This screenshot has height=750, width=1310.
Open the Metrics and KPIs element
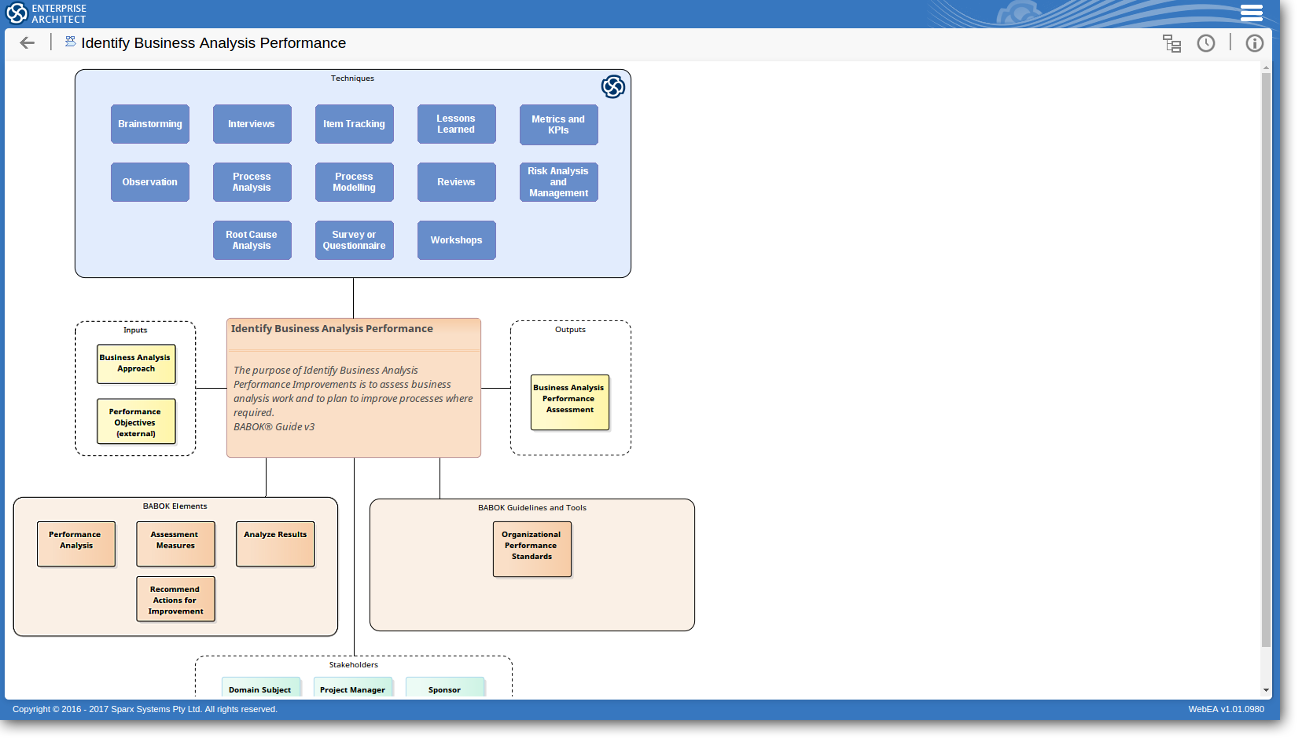coord(558,125)
